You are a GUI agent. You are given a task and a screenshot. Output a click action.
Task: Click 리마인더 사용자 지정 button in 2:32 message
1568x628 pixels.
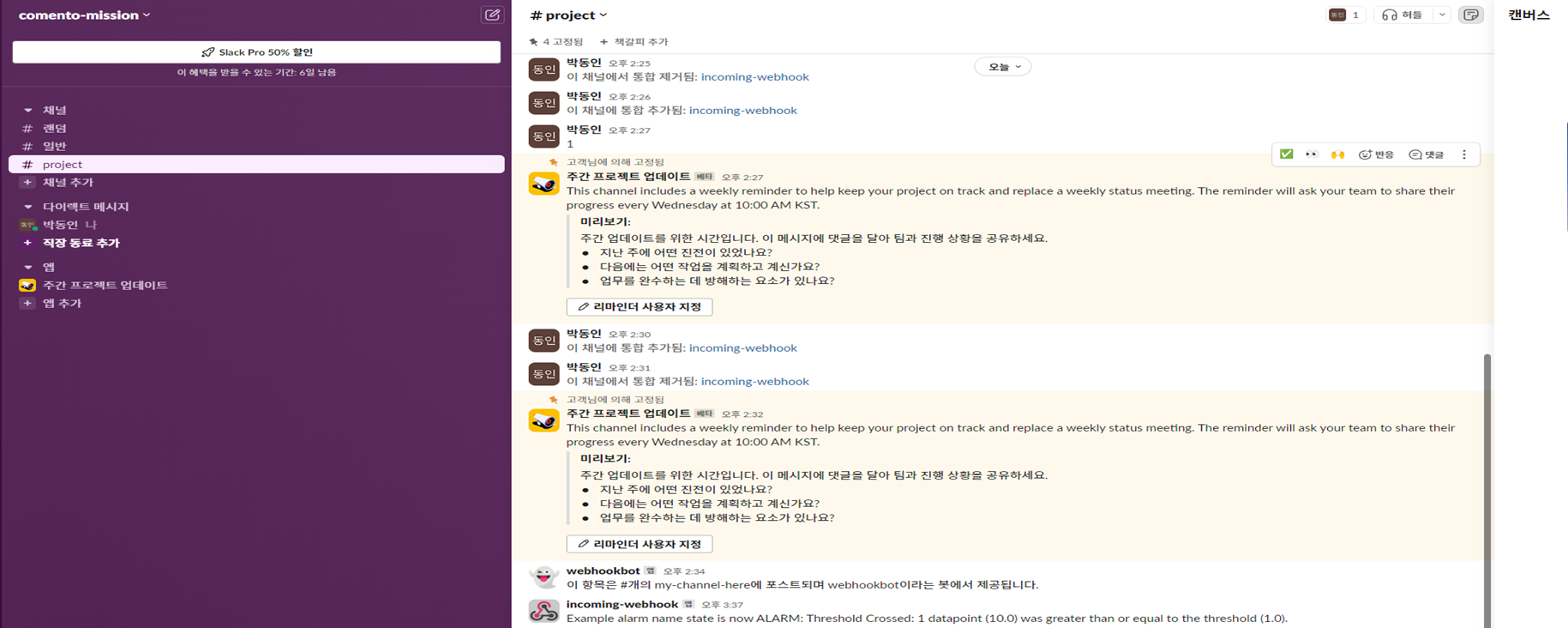click(x=639, y=544)
